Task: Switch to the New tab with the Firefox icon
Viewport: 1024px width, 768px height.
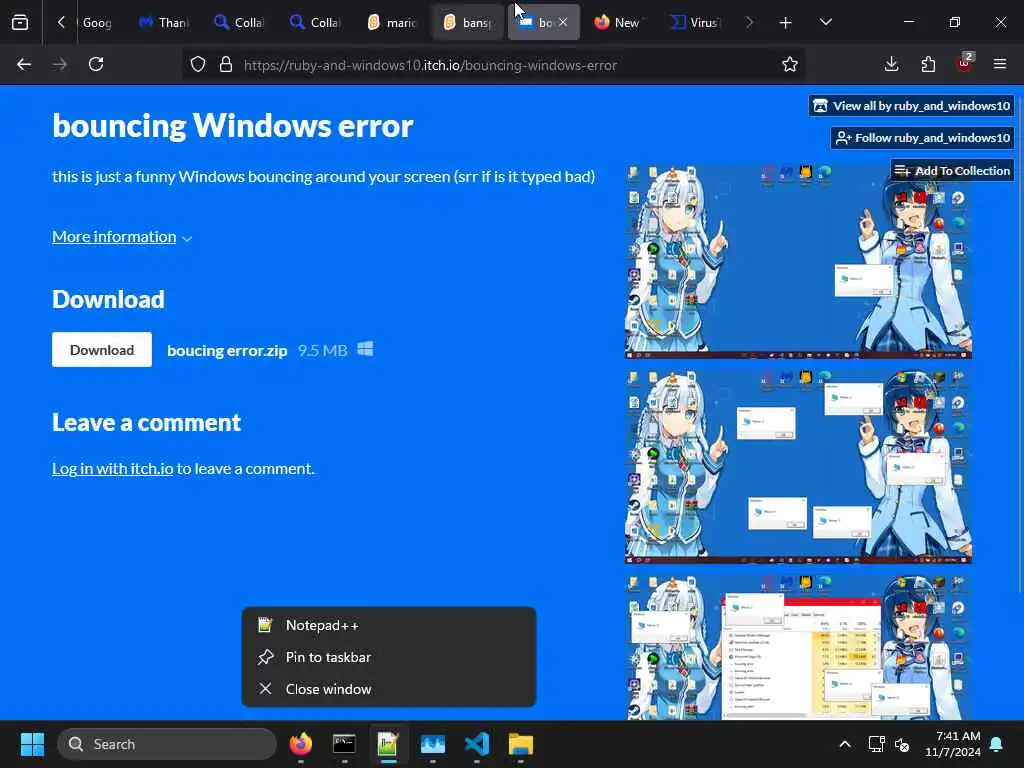Action: click(617, 22)
